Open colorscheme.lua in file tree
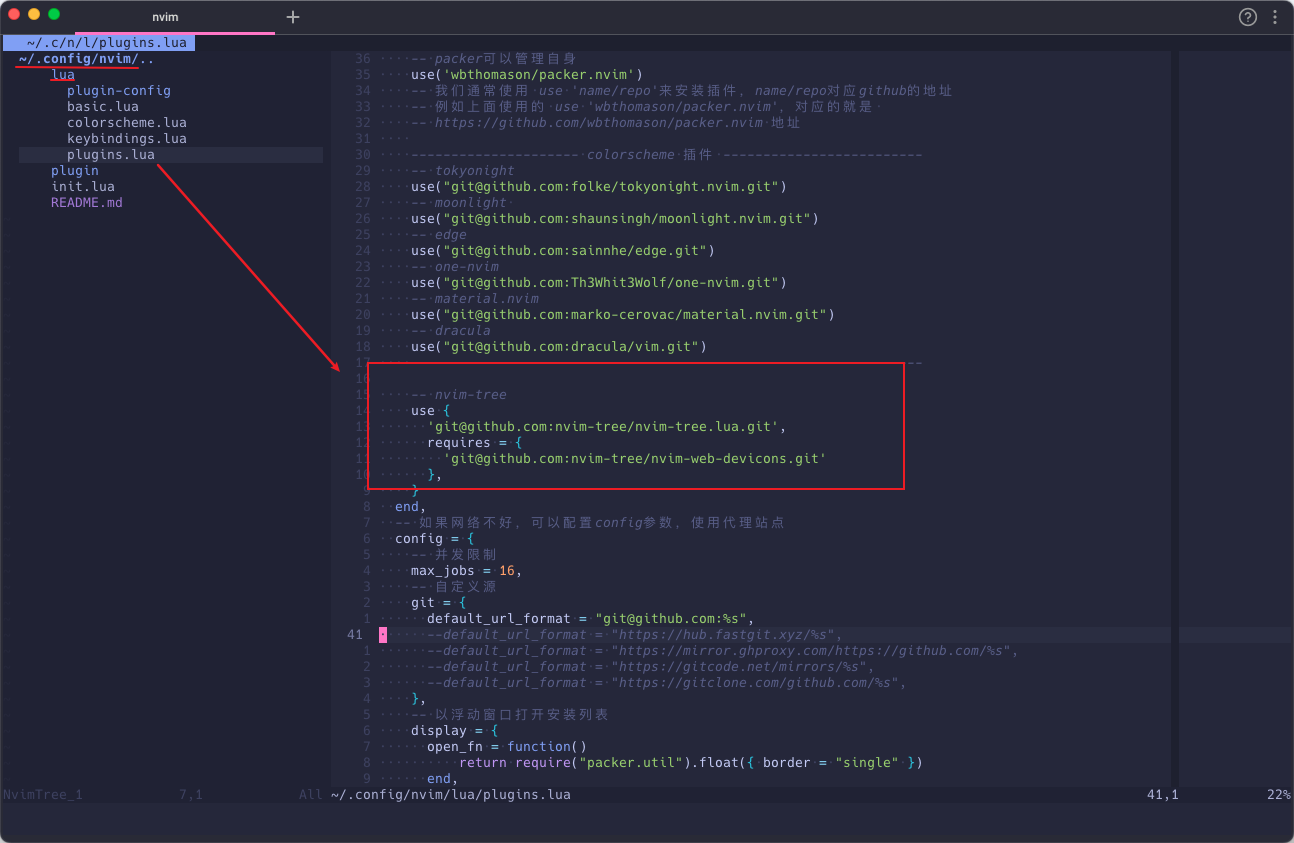 pos(127,123)
